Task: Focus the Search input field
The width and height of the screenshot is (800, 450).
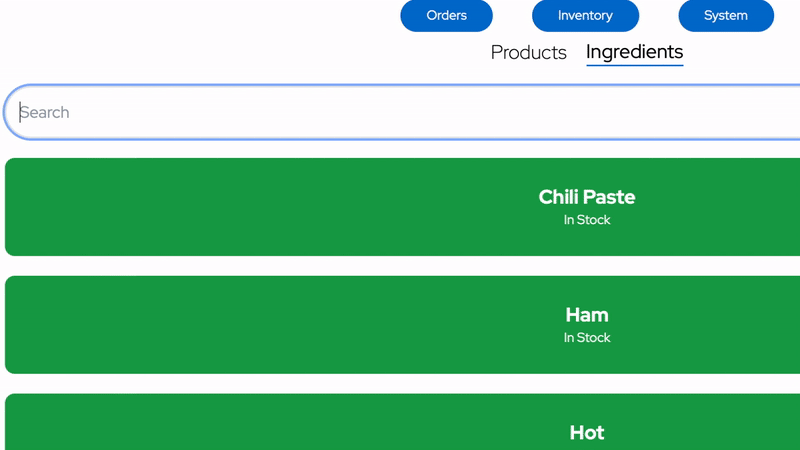Action: [403, 112]
